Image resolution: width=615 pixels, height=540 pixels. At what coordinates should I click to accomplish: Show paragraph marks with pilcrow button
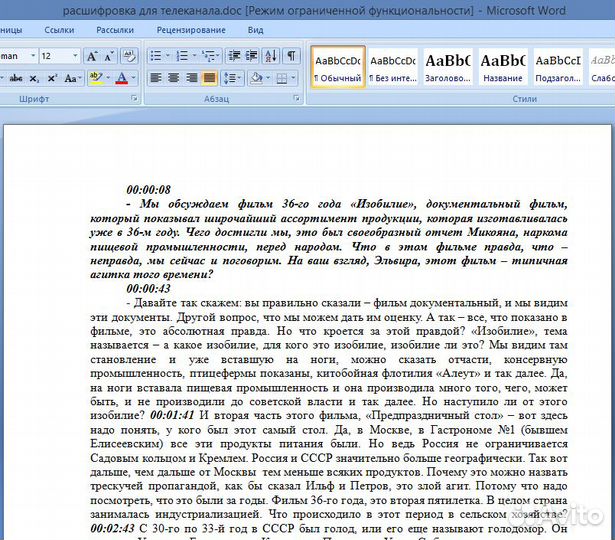click(x=291, y=56)
